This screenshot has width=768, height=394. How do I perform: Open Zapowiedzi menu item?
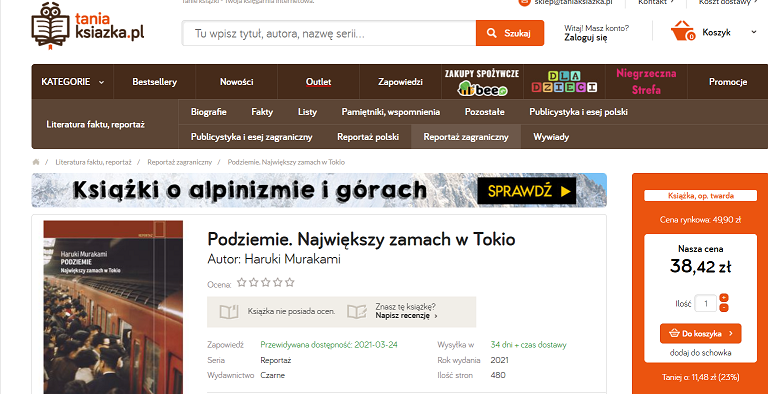[400, 82]
